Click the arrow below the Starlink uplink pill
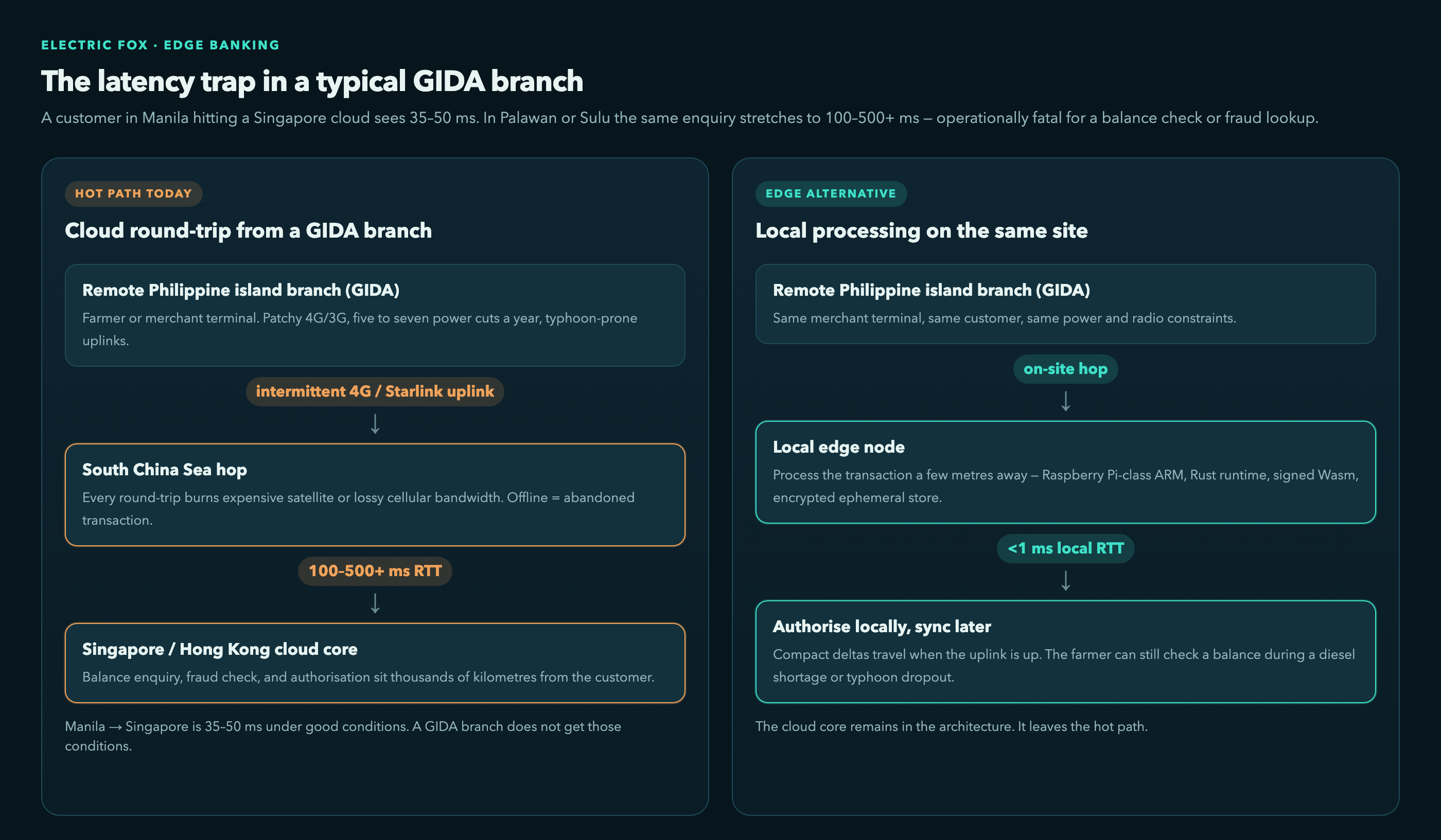Screen dimensions: 1441x840 [375, 424]
